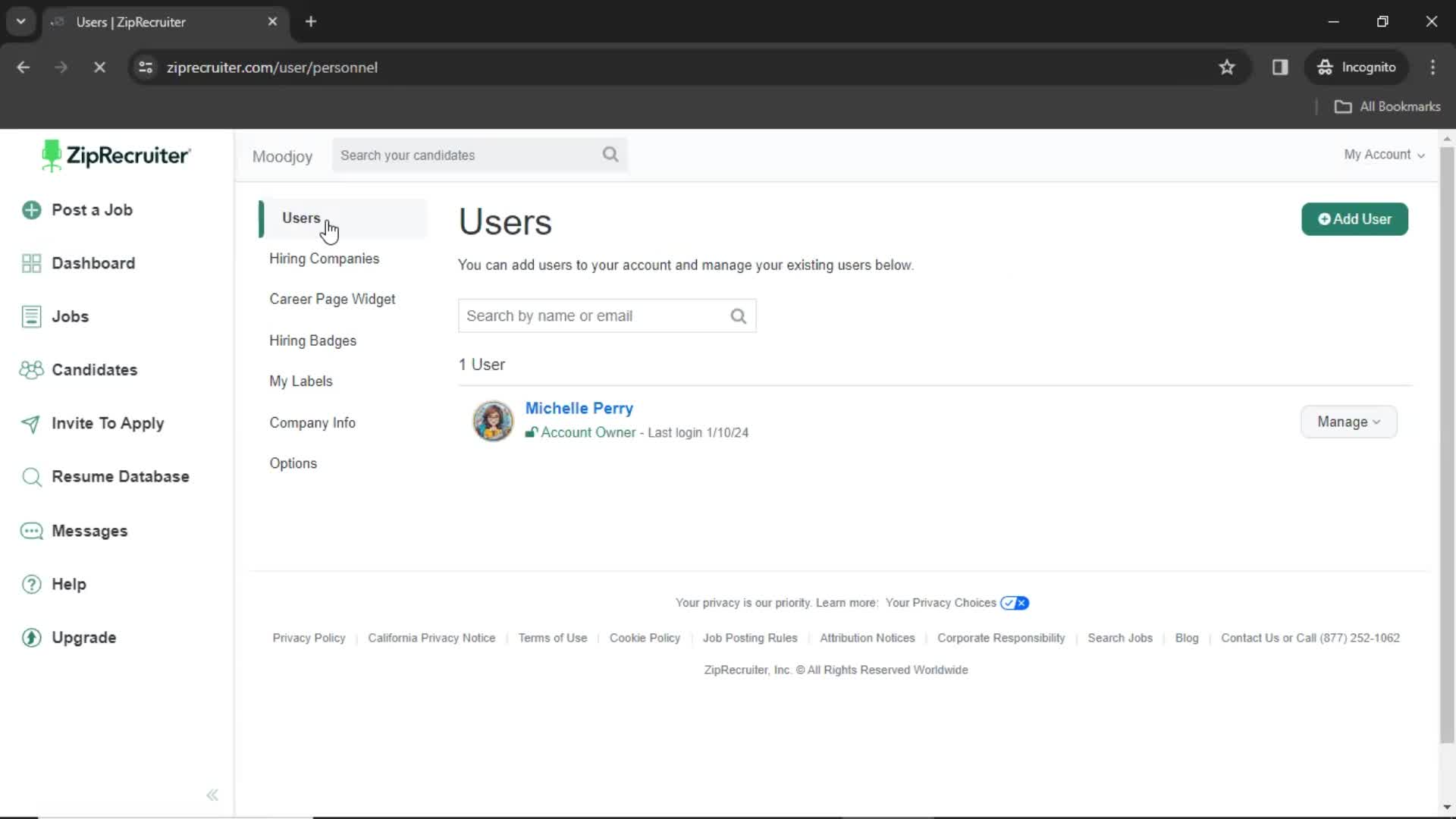Open a new browser tab
1456x819 pixels.
pos(311,21)
